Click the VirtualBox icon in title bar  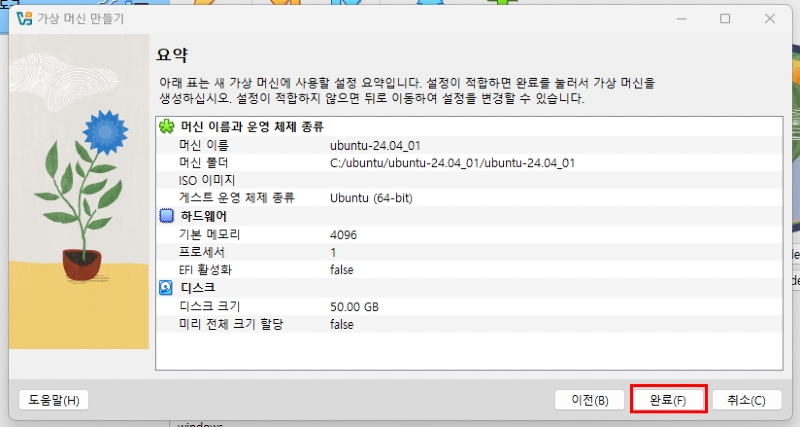click(x=23, y=19)
